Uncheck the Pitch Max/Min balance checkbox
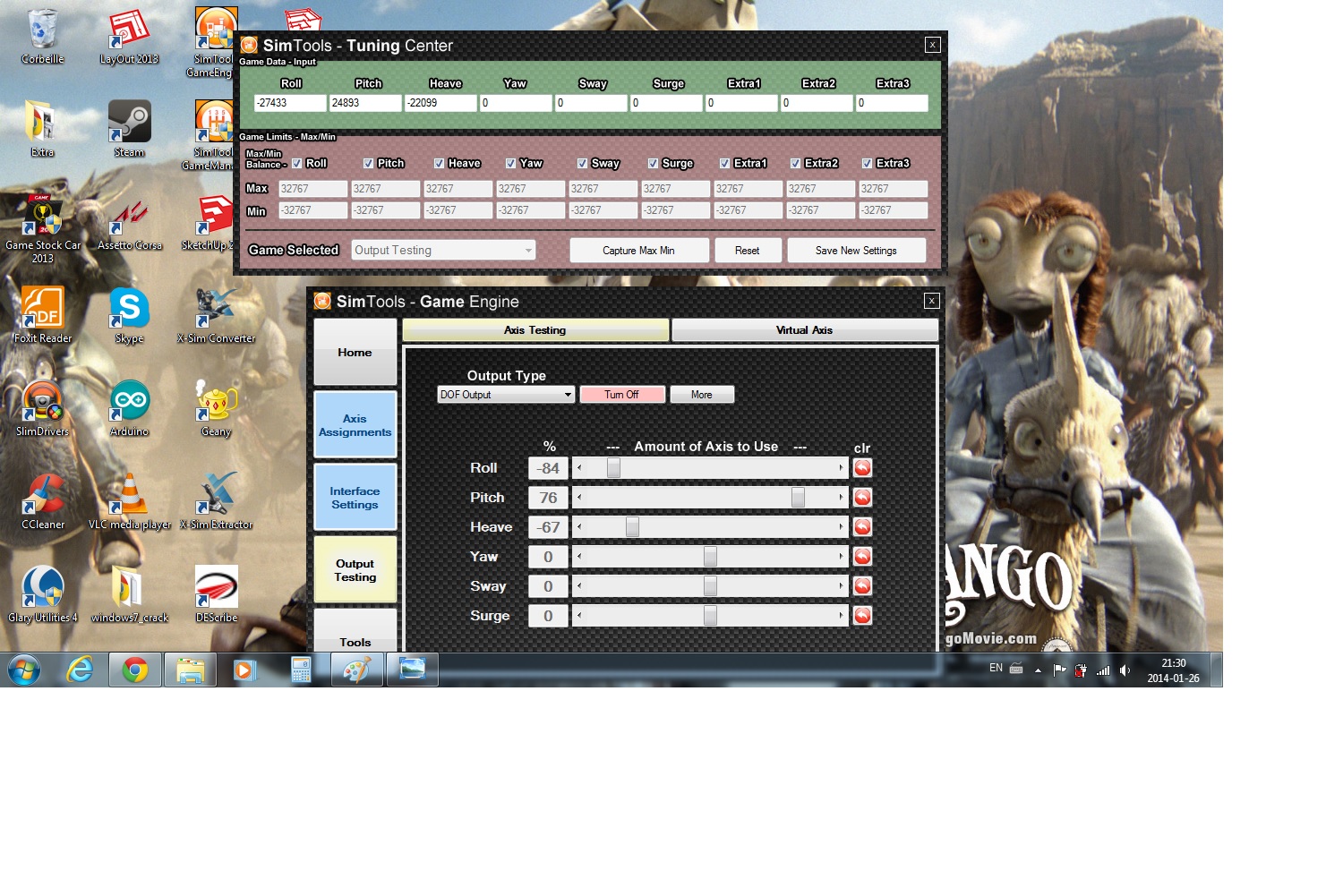The width and height of the screenshot is (1343, 896). 368,164
